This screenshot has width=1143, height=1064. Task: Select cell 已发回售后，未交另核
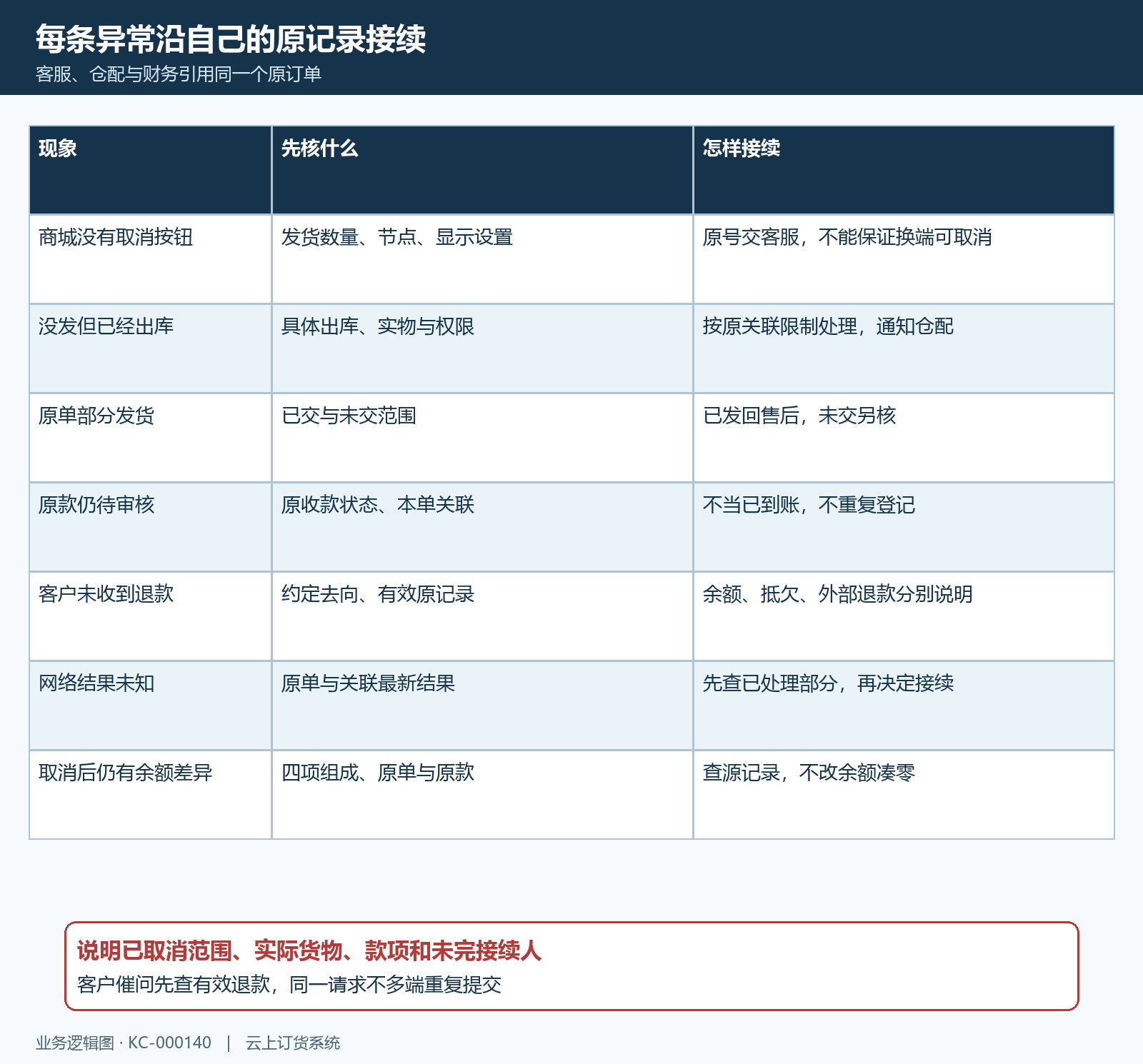click(904, 438)
